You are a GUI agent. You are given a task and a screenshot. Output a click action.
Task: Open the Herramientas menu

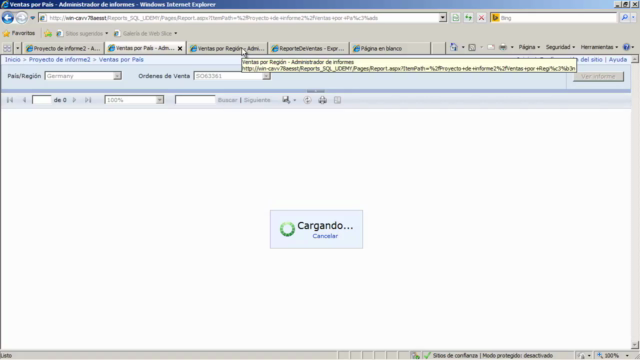(x=599, y=47)
